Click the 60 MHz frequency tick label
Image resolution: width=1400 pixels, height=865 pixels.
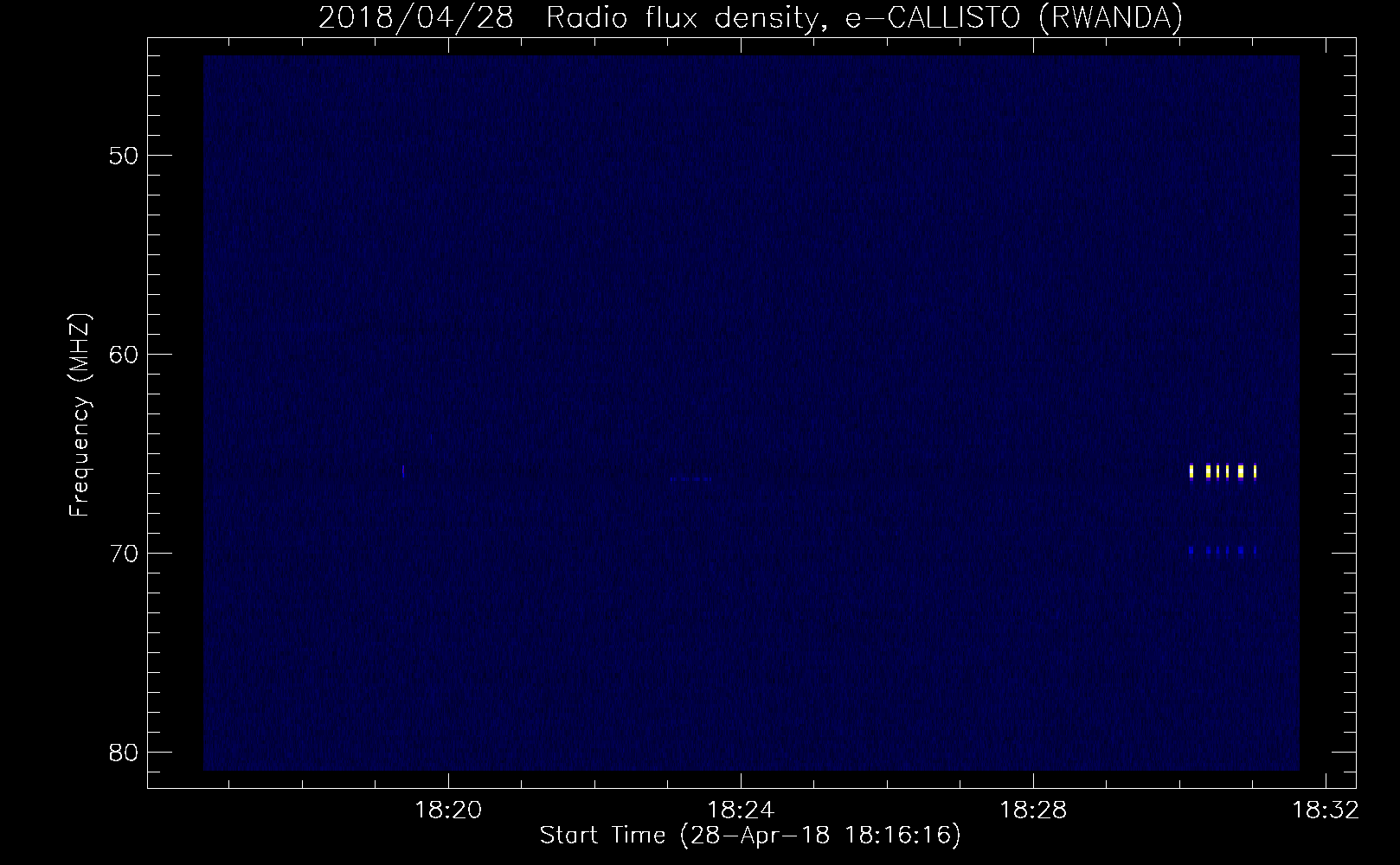(x=124, y=355)
